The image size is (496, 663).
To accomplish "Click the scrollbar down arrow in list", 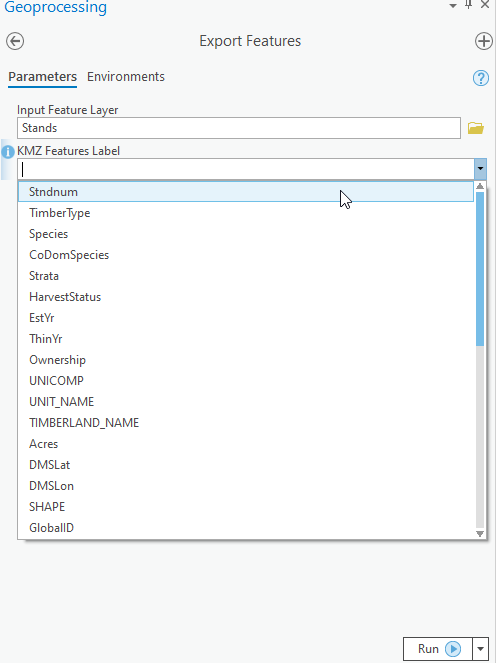I will 480,534.
